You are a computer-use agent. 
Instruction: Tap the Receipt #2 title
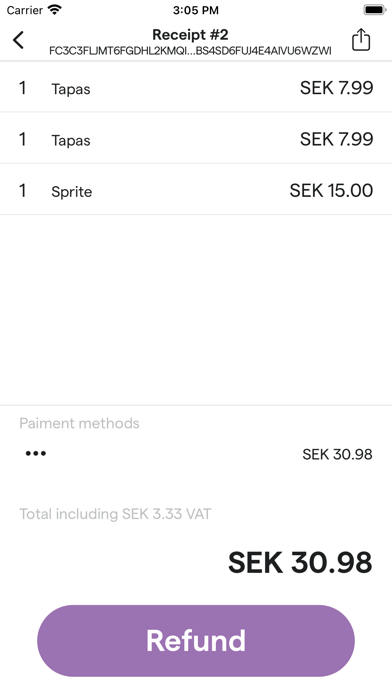(x=190, y=34)
